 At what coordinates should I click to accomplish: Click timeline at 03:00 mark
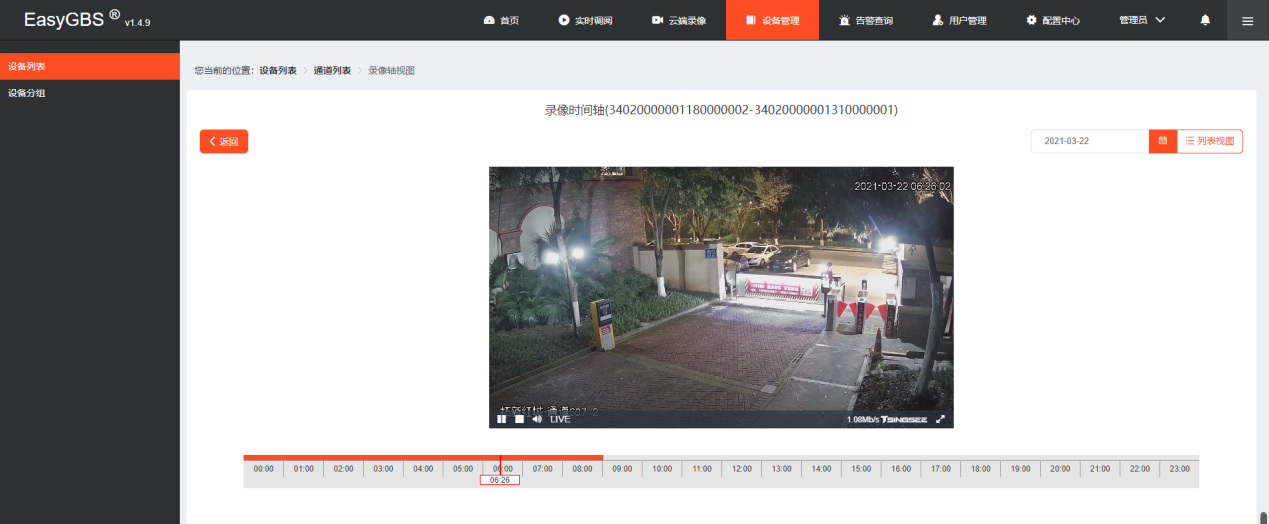pos(383,468)
